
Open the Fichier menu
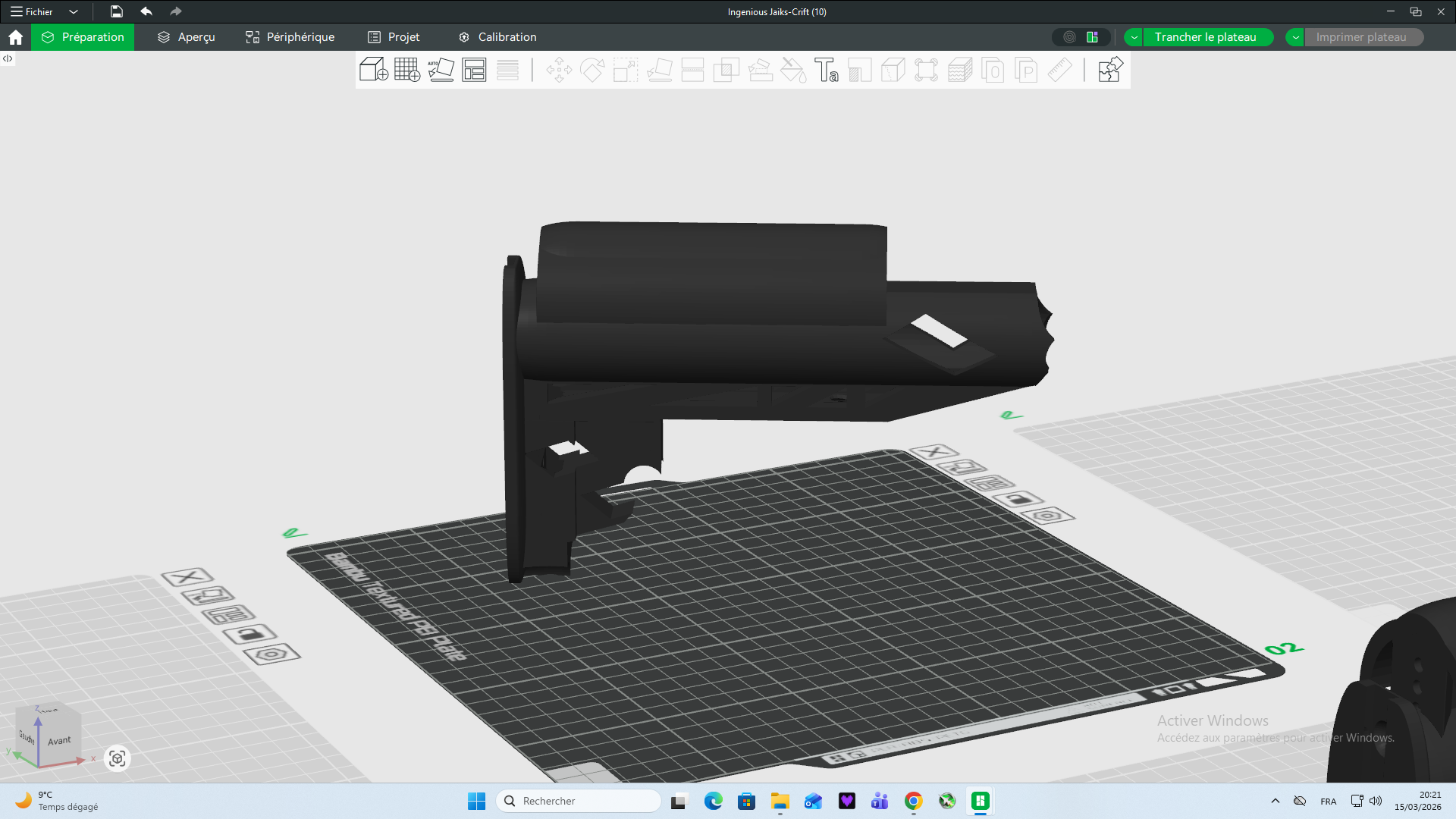click(32, 11)
